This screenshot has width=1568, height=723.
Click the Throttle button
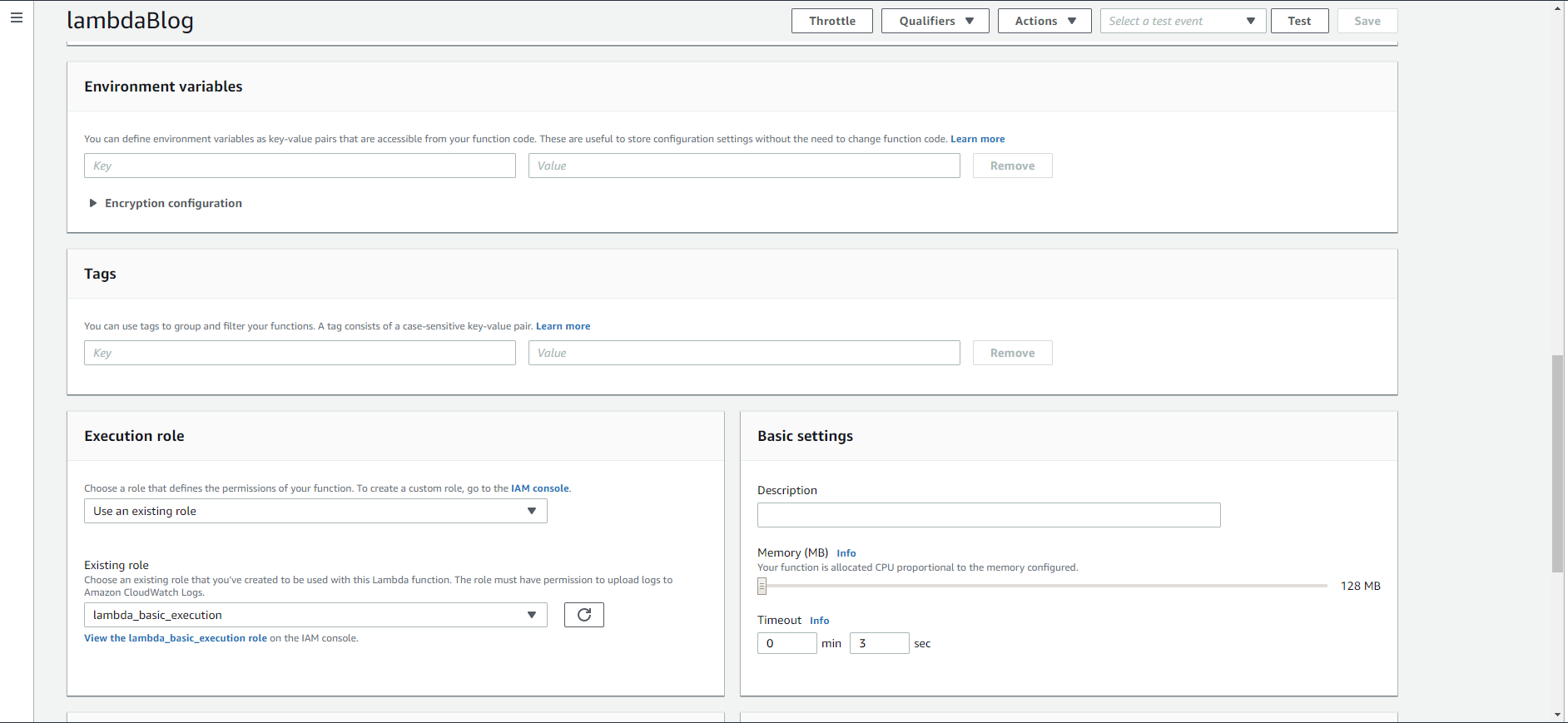831,21
